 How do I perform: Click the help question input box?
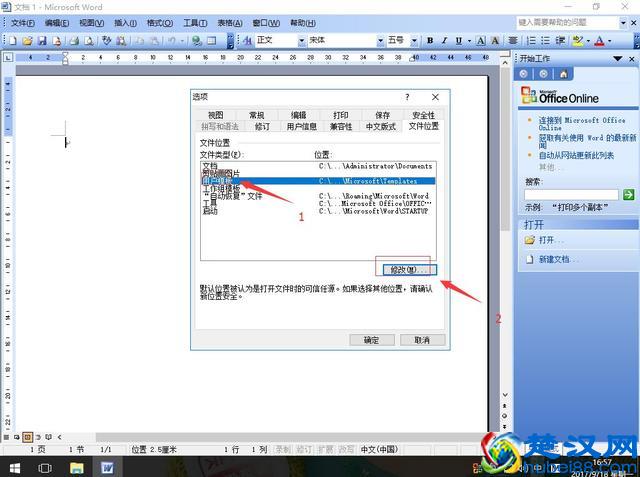[x=568, y=23]
